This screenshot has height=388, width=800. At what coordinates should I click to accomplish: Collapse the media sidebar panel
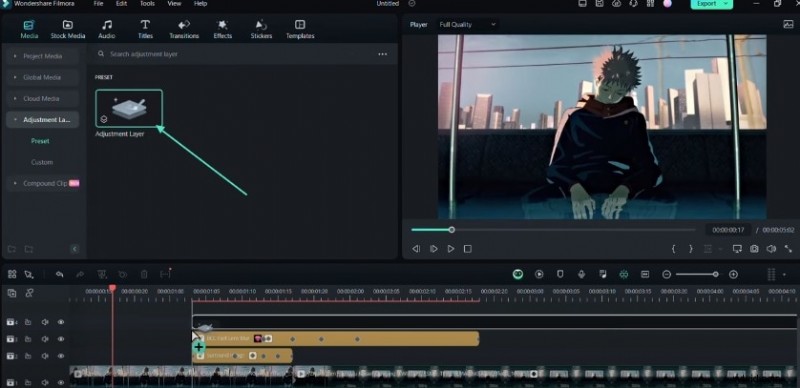point(74,249)
